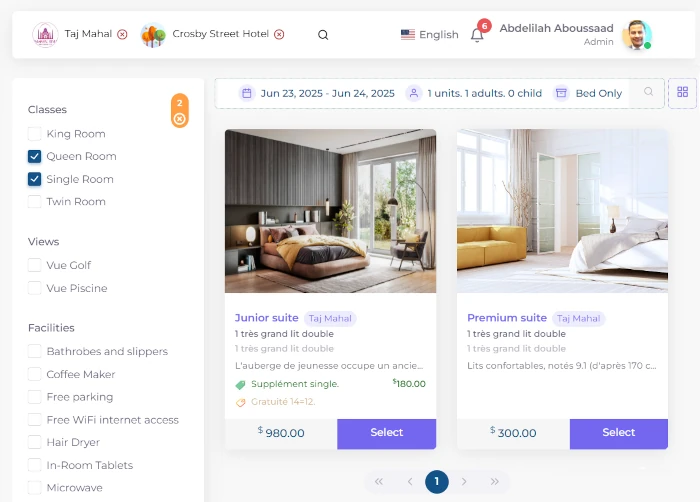Remove the Crosby Street Hotel tag
The image size is (700, 502).
(279, 34)
